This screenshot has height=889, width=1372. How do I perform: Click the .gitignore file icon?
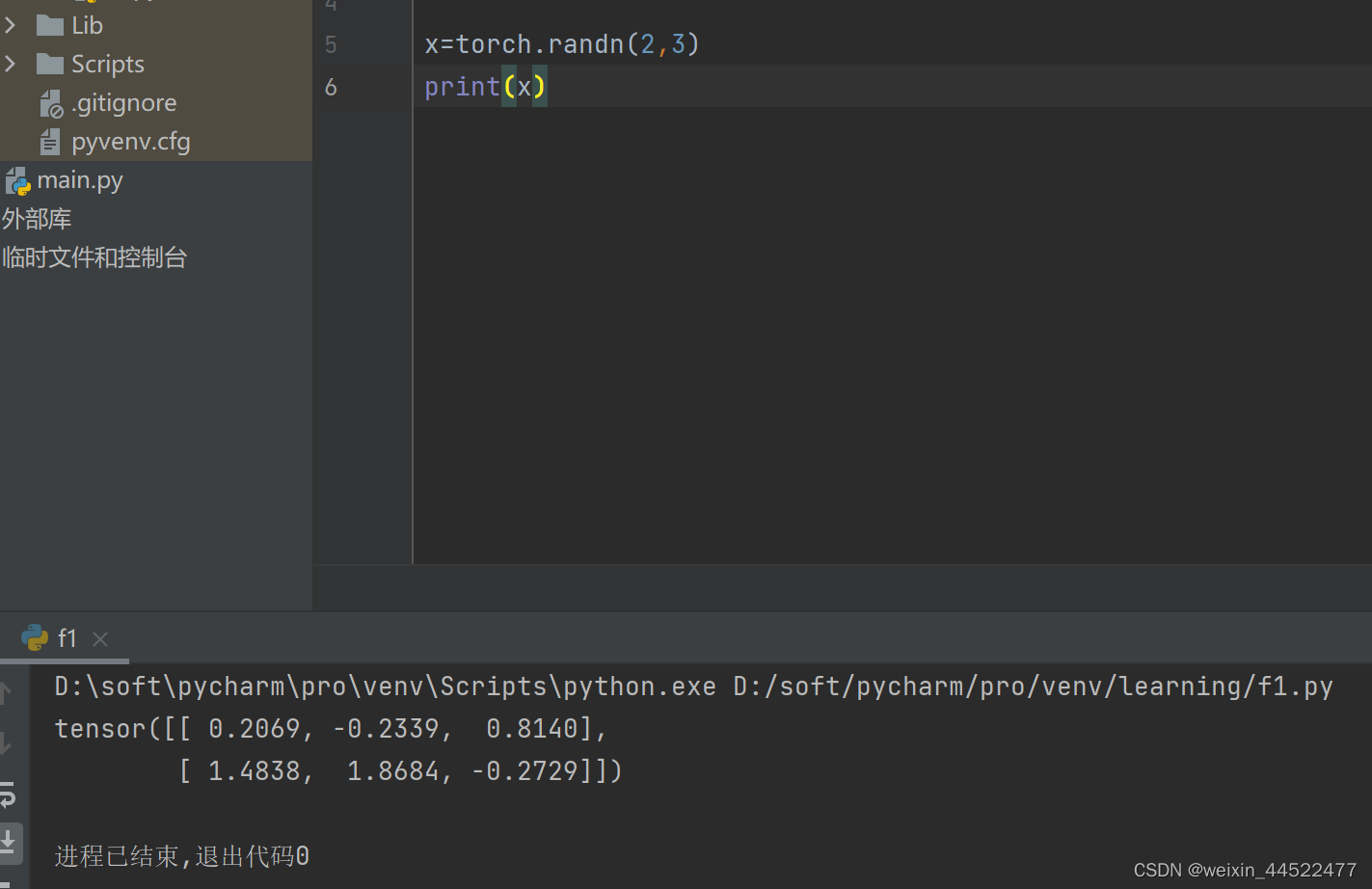[51, 103]
